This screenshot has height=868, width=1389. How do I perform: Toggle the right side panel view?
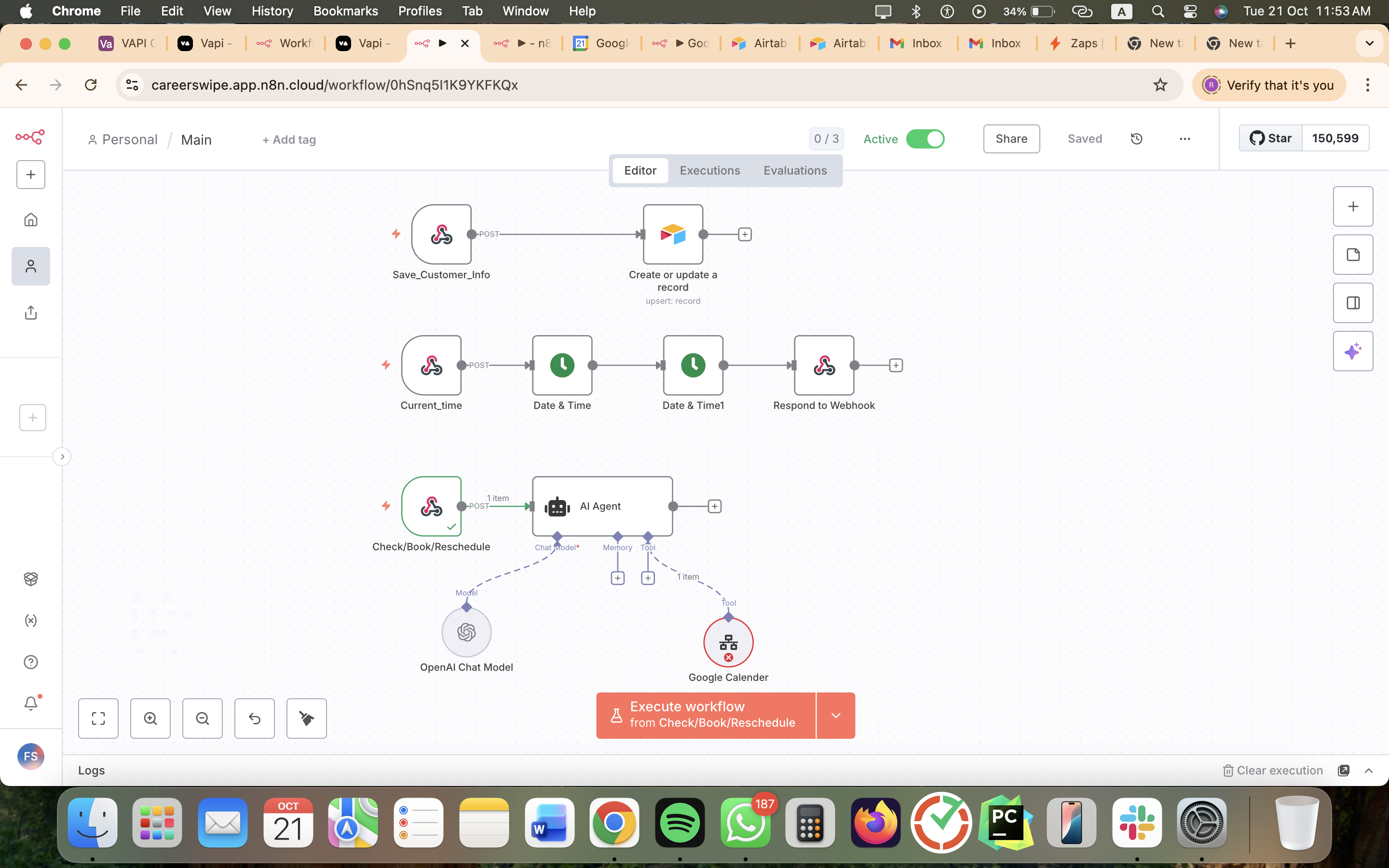coord(1352,303)
